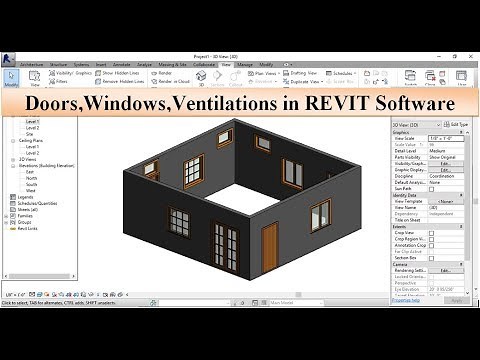The image size is (480, 360).
Task: Open the 3D View type selector dropdown
Action: click(x=417, y=125)
